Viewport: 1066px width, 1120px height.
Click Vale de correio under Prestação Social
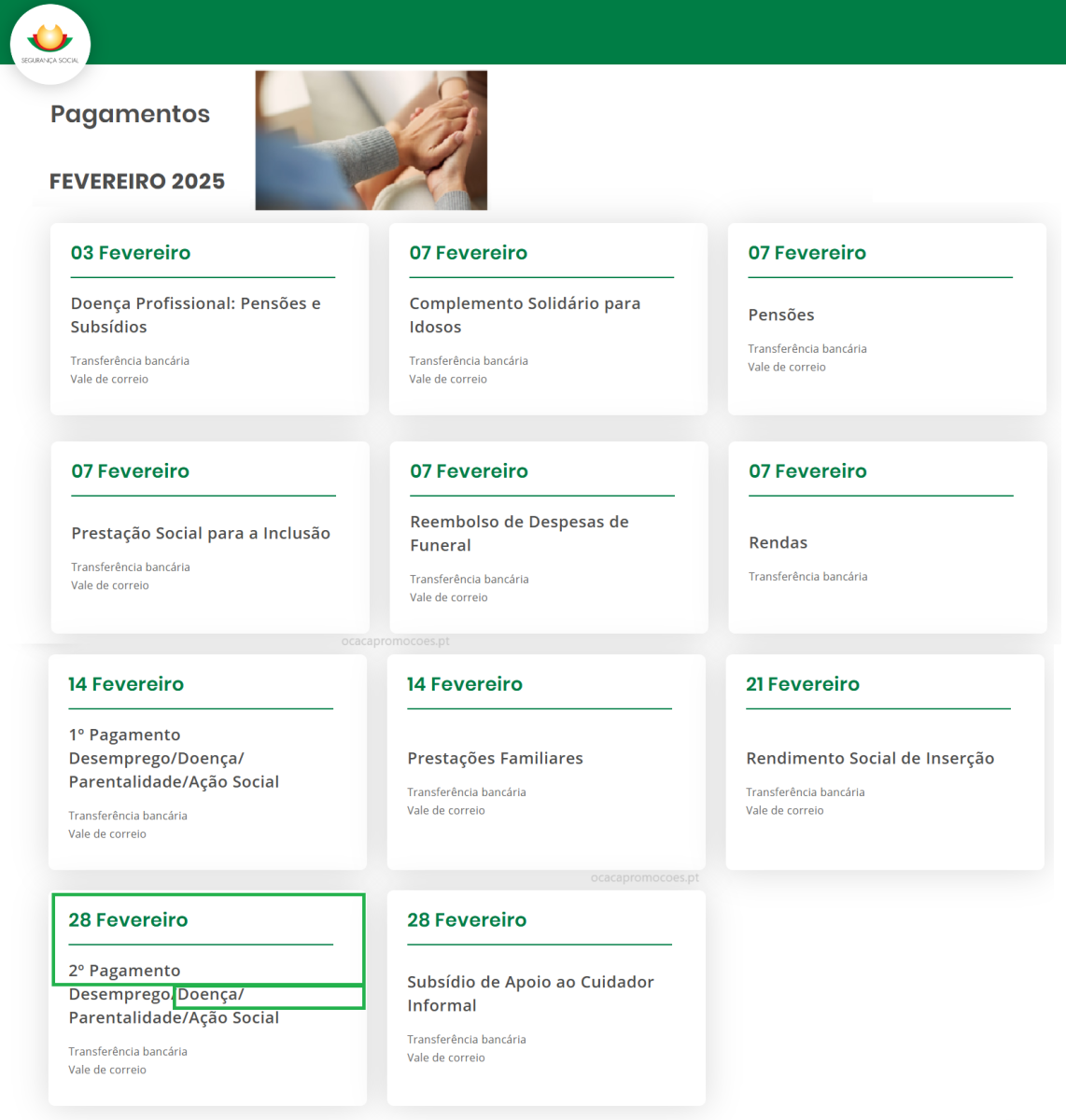(110, 586)
